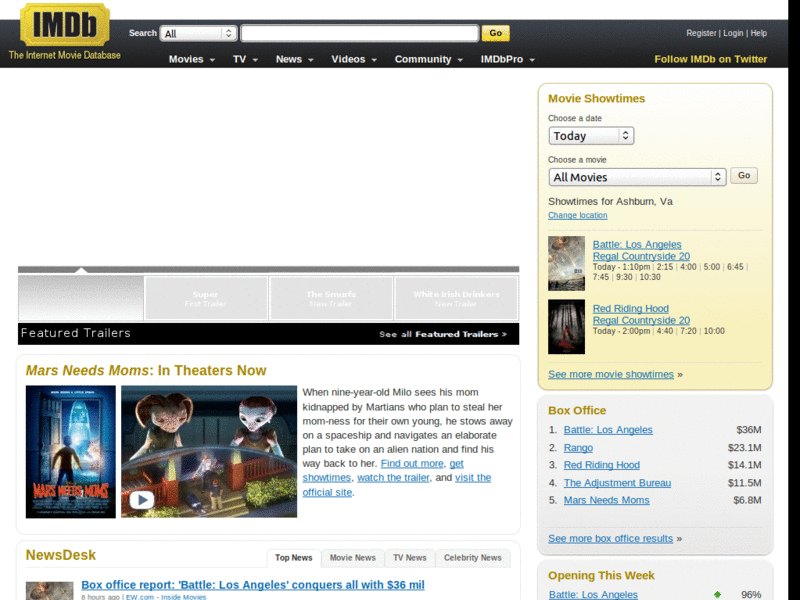Open the All Movies dropdown
This screenshot has height=600, width=800.
tap(637, 177)
